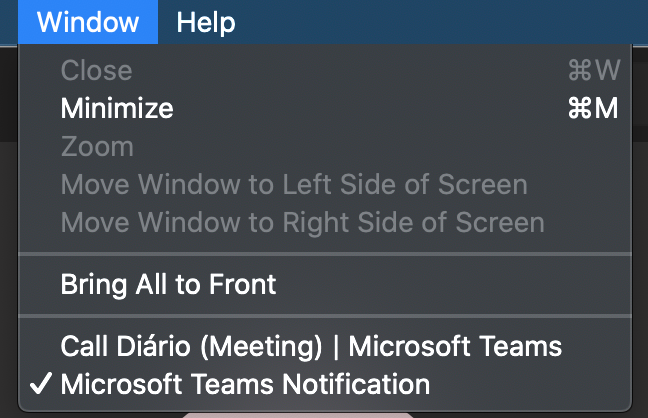Viewport: 648px width, 418px height.
Task: Pick the Microsoft Teams meeting window item
Action: [x=311, y=347]
